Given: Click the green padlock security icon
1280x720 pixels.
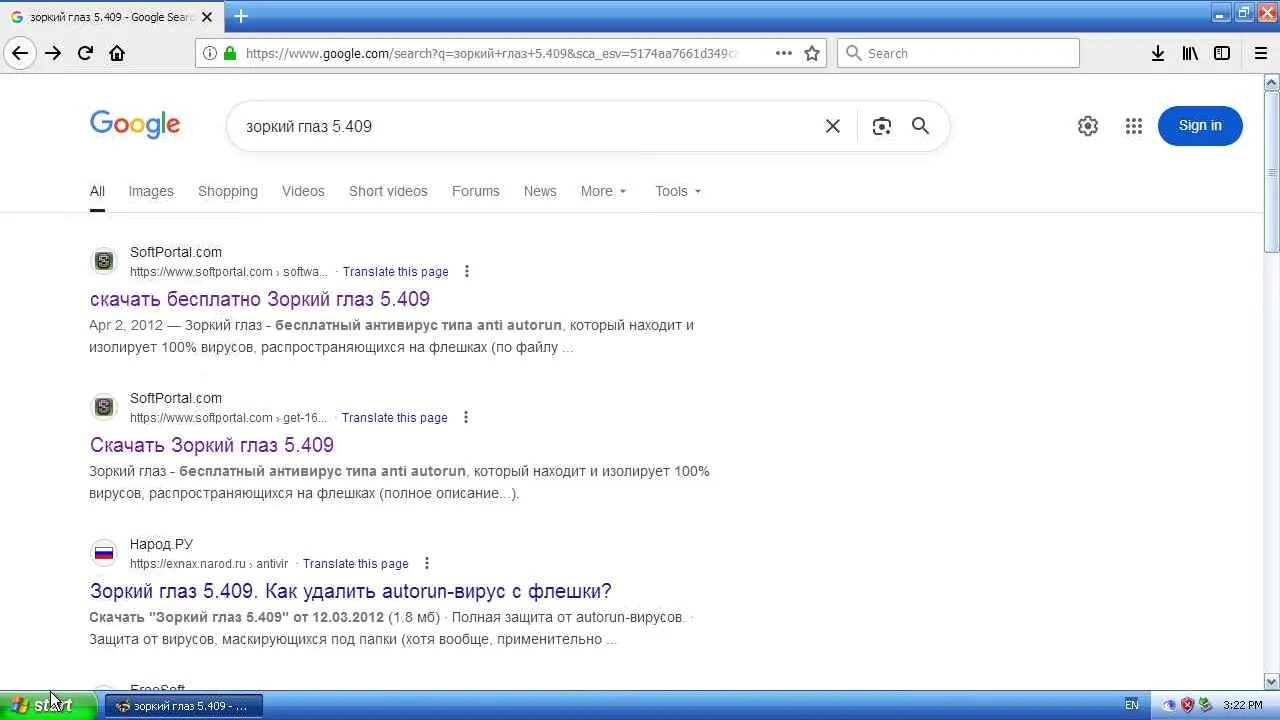Looking at the screenshot, I should 230,53.
